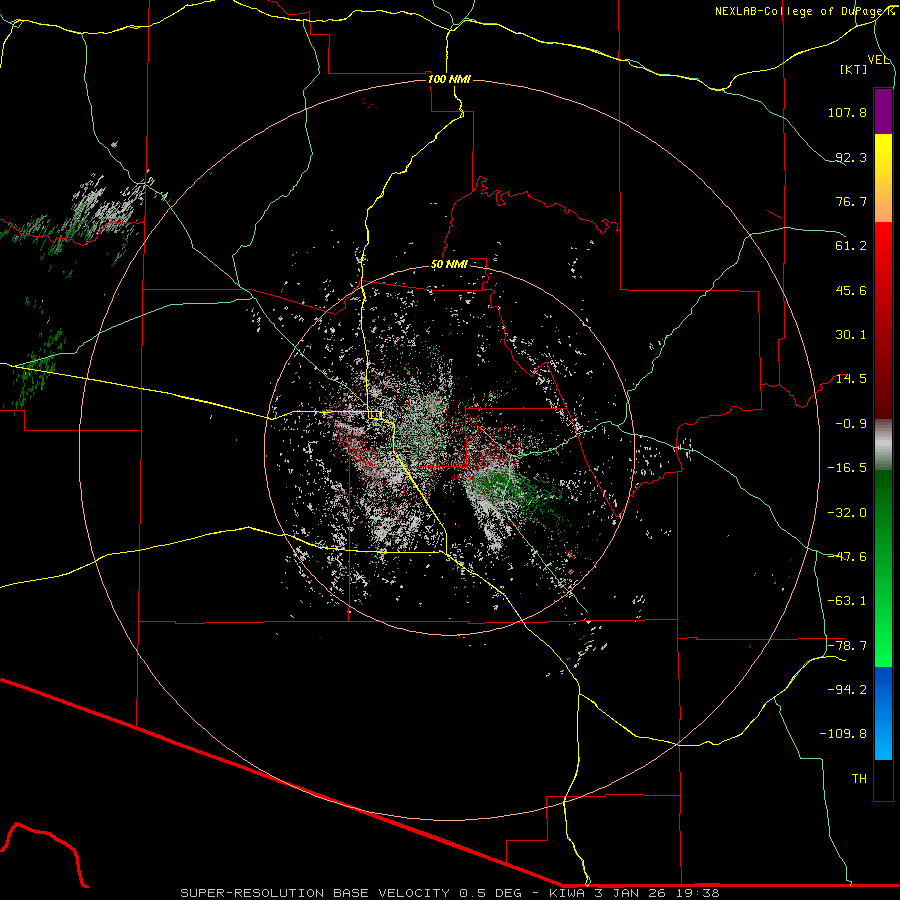Click the -109.8 legend value
Image resolution: width=900 pixels, height=900 pixels.
tap(843, 734)
